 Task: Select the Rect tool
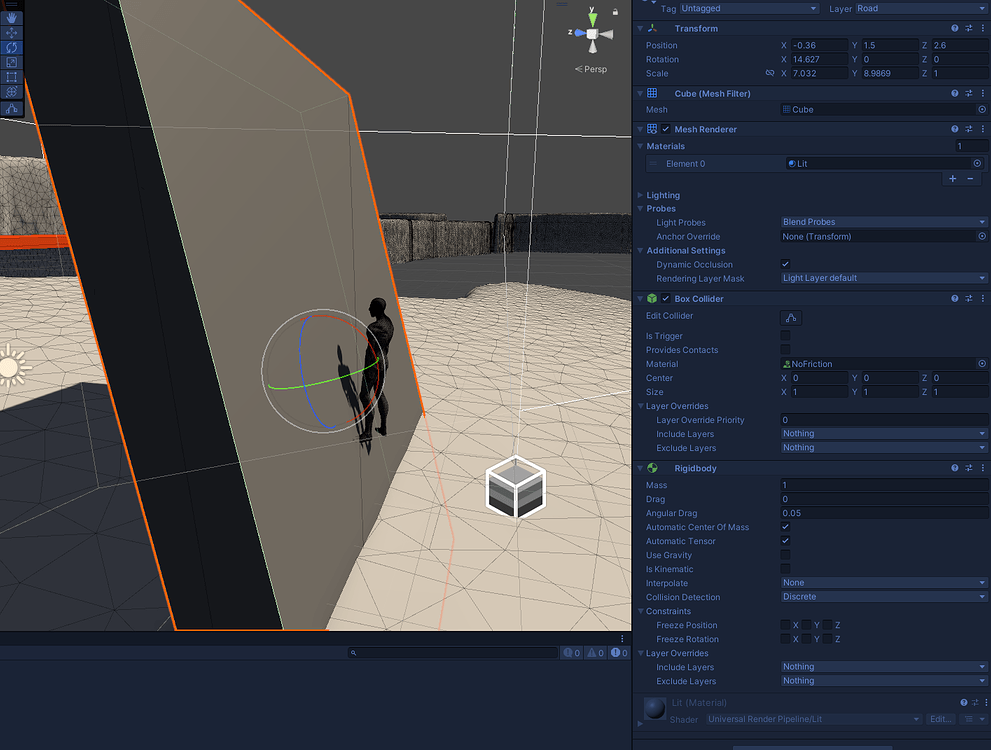tap(11, 77)
